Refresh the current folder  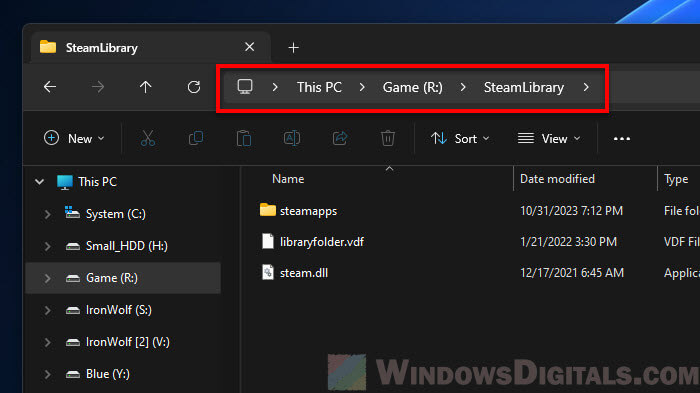194,87
